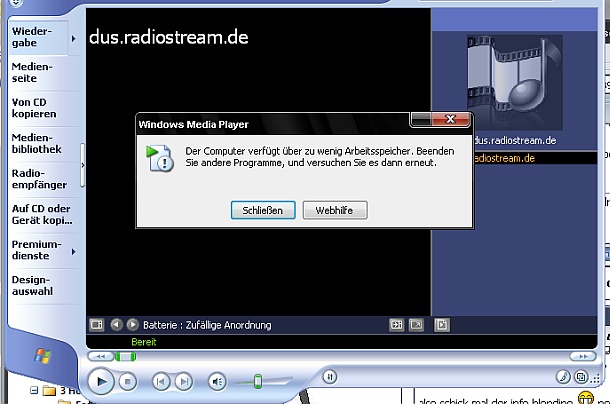Switch to skin mode icon
Viewport: 610px width, 404px height.
(x=581, y=377)
